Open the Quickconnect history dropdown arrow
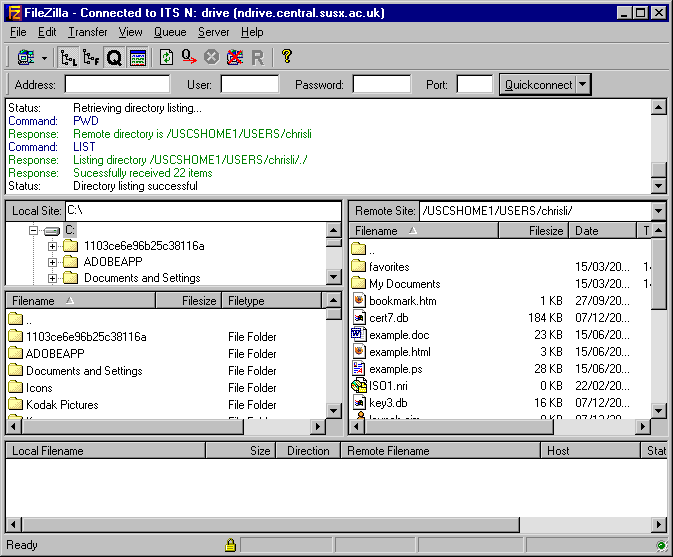The height and width of the screenshot is (557, 673). 583,85
